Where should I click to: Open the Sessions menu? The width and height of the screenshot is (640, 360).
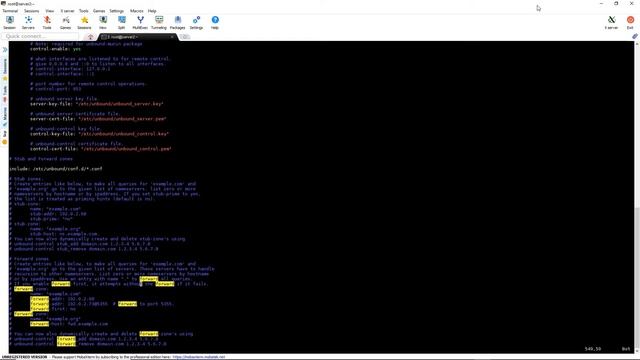[31, 11]
